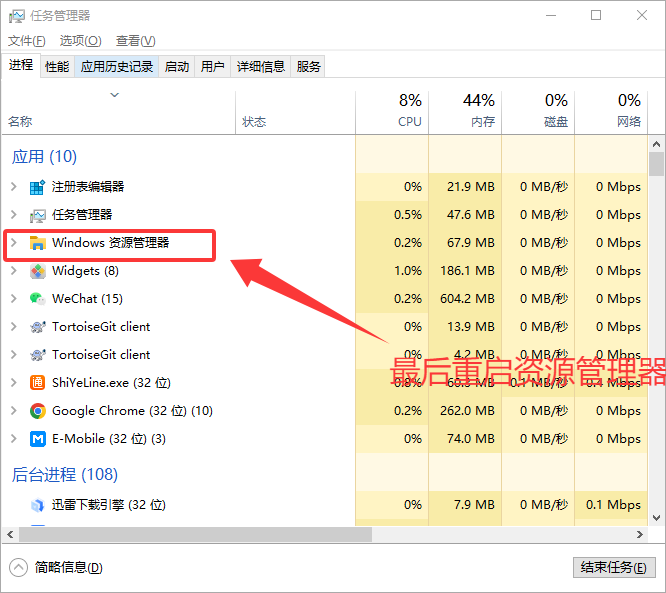Click the 604.2 MB memory value
The height and width of the screenshot is (593, 666).
tap(468, 299)
